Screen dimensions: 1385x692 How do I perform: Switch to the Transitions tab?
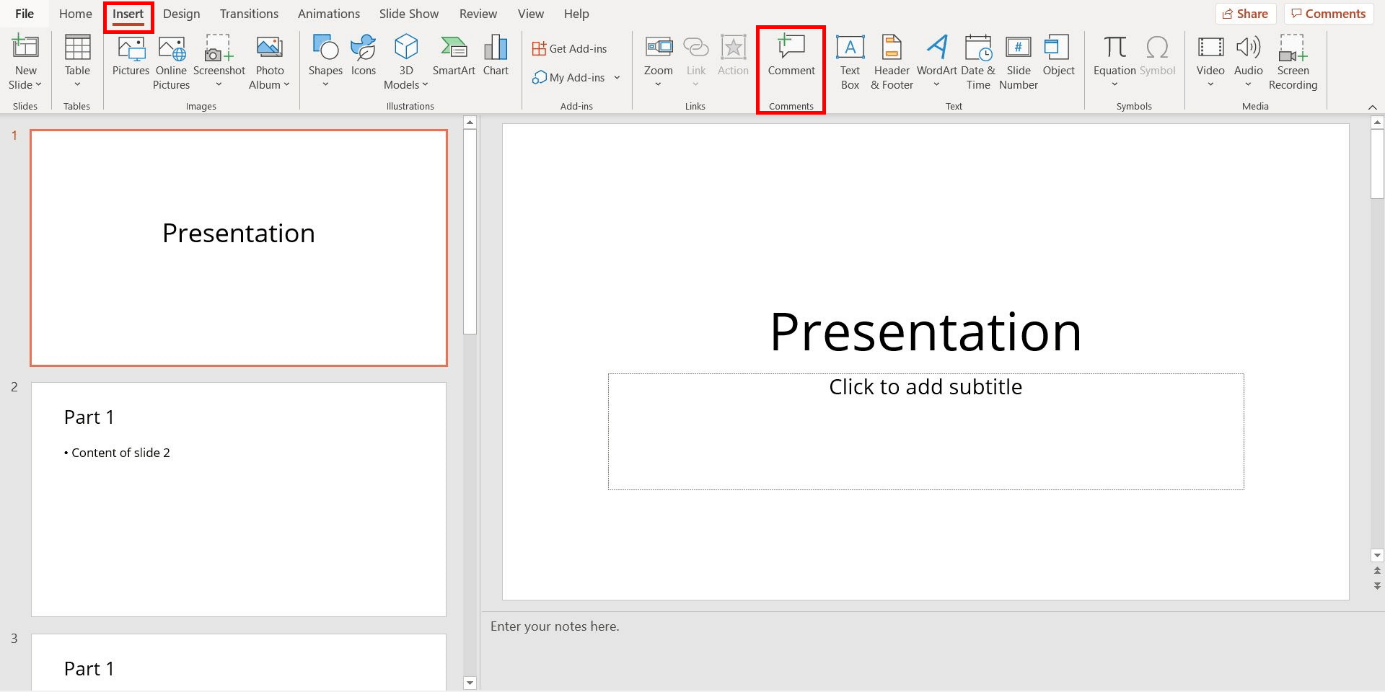[249, 14]
